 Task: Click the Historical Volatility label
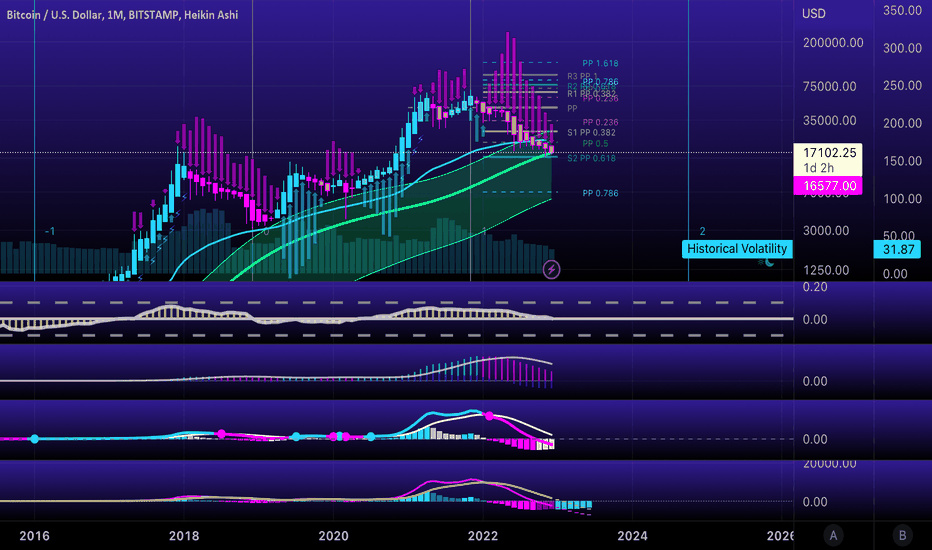pos(737,249)
